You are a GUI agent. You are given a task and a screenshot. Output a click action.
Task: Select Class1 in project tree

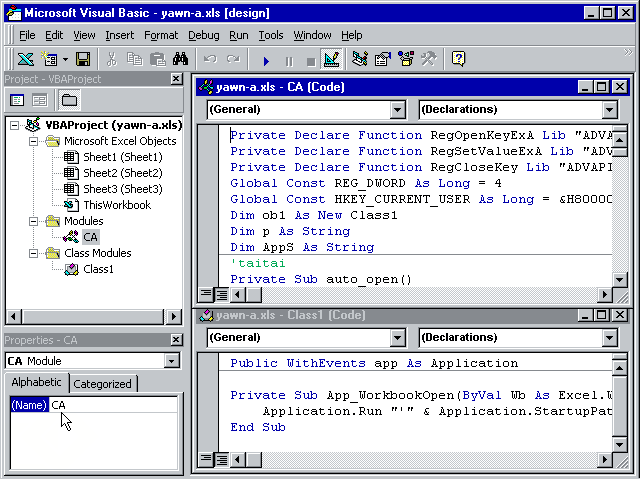(98, 269)
